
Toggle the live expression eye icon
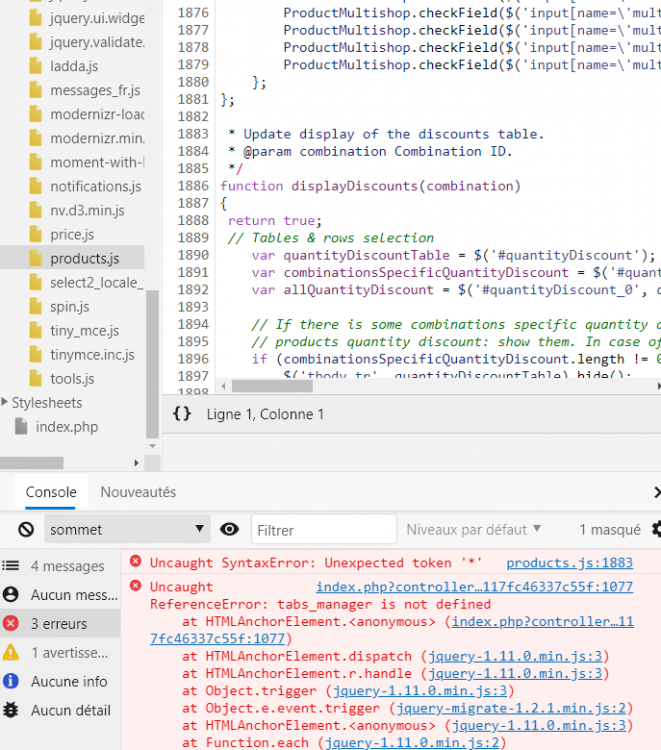[x=230, y=530]
